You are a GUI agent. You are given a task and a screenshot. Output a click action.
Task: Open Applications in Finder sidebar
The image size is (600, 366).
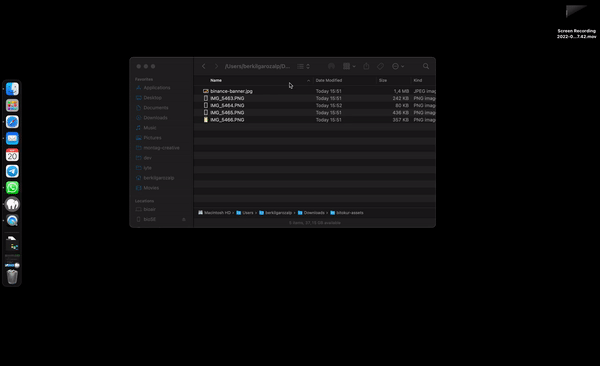click(157, 88)
